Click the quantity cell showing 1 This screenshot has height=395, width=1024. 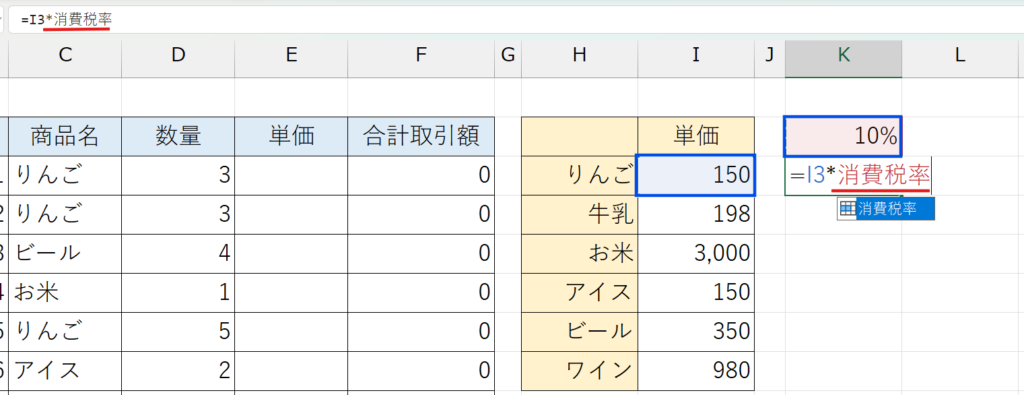[178, 293]
